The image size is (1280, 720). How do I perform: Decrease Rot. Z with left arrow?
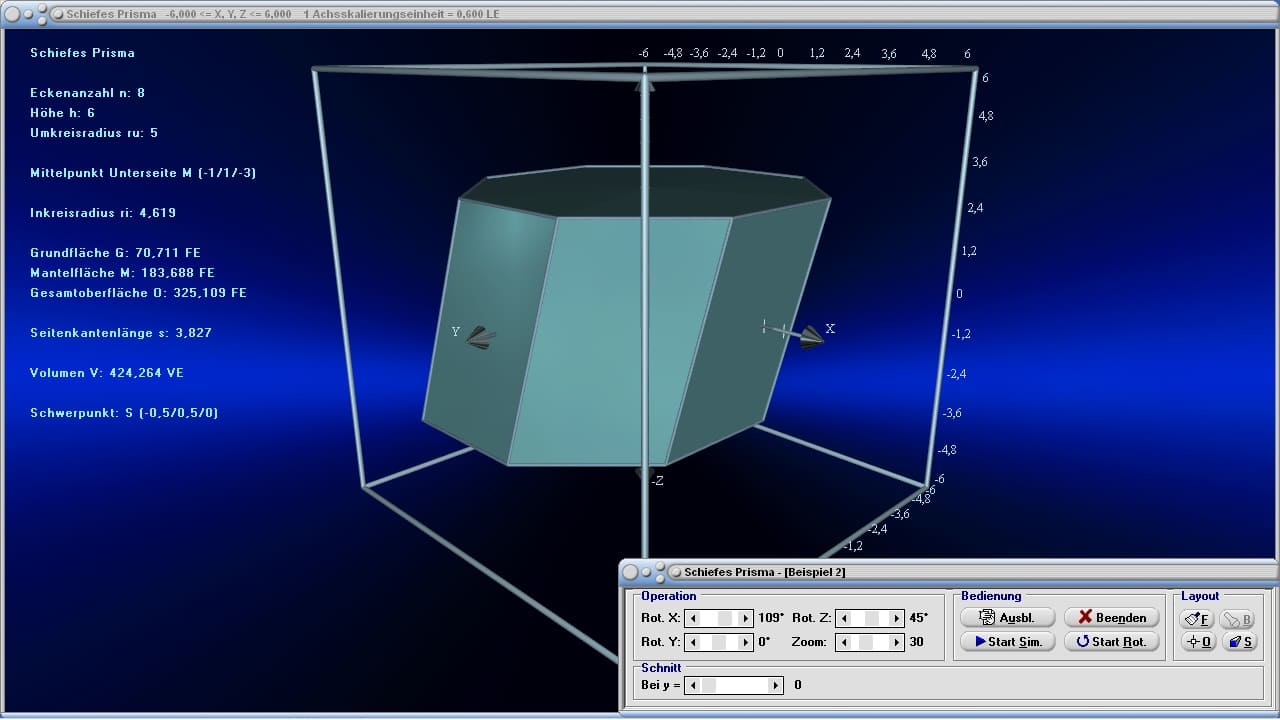coord(844,618)
